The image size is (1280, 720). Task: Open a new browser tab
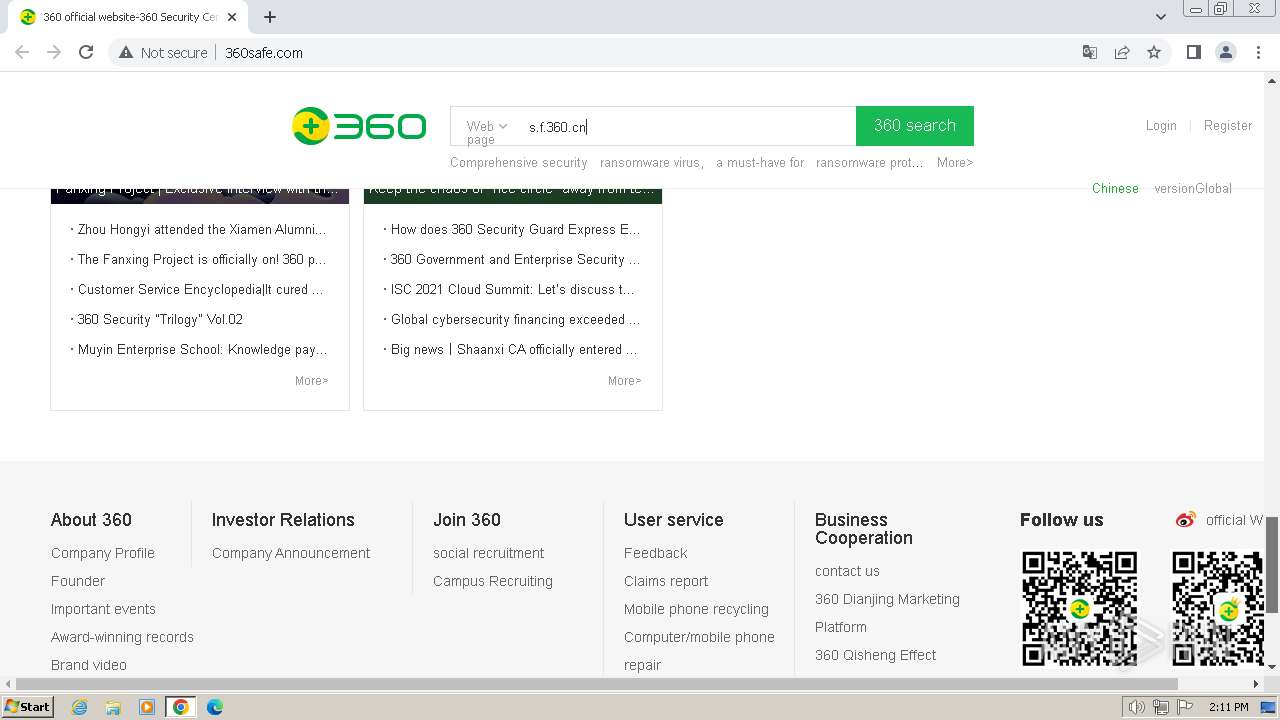click(x=270, y=16)
